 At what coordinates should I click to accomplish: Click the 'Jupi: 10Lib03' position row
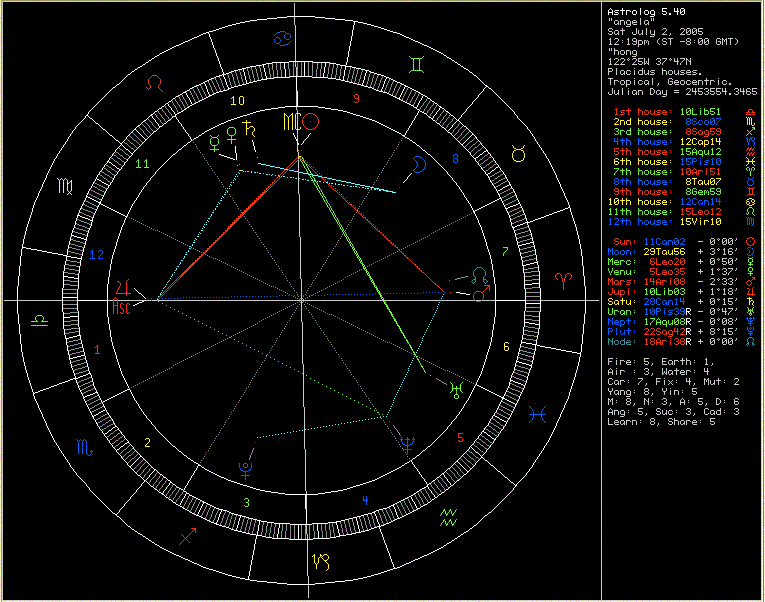click(x=682, y=292)
